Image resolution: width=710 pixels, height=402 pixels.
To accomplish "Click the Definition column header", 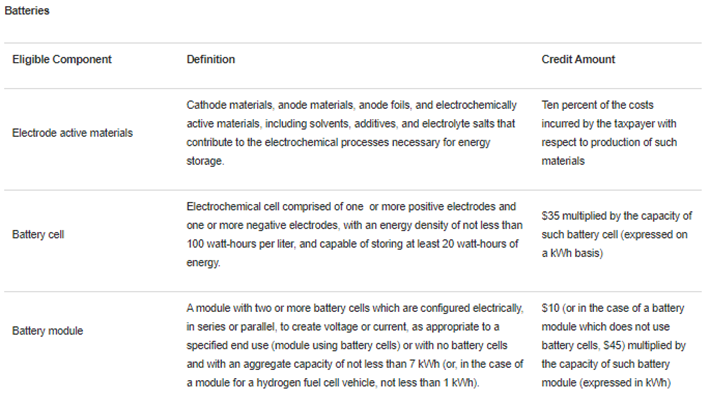I will 211,60.
